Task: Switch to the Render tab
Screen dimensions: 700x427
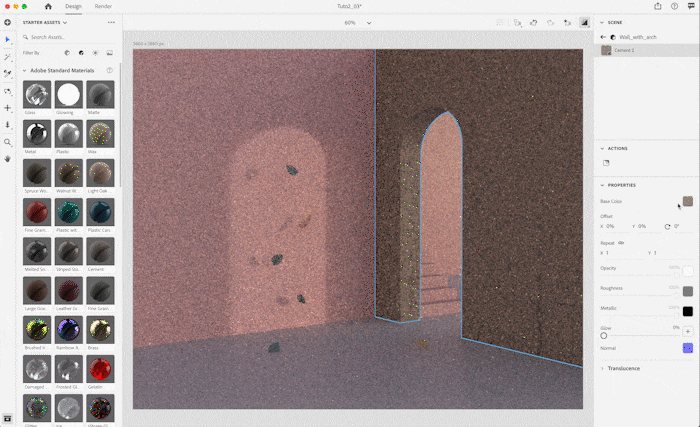Action: pos(103,6)
